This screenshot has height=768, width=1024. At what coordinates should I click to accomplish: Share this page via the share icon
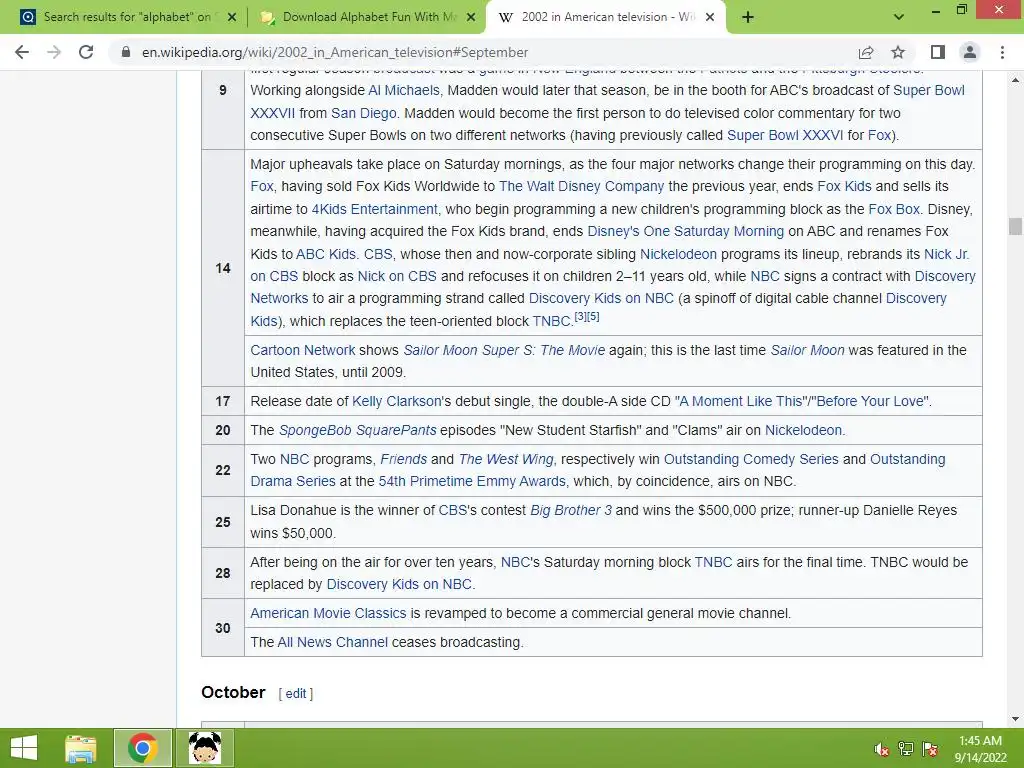[866, 52]
